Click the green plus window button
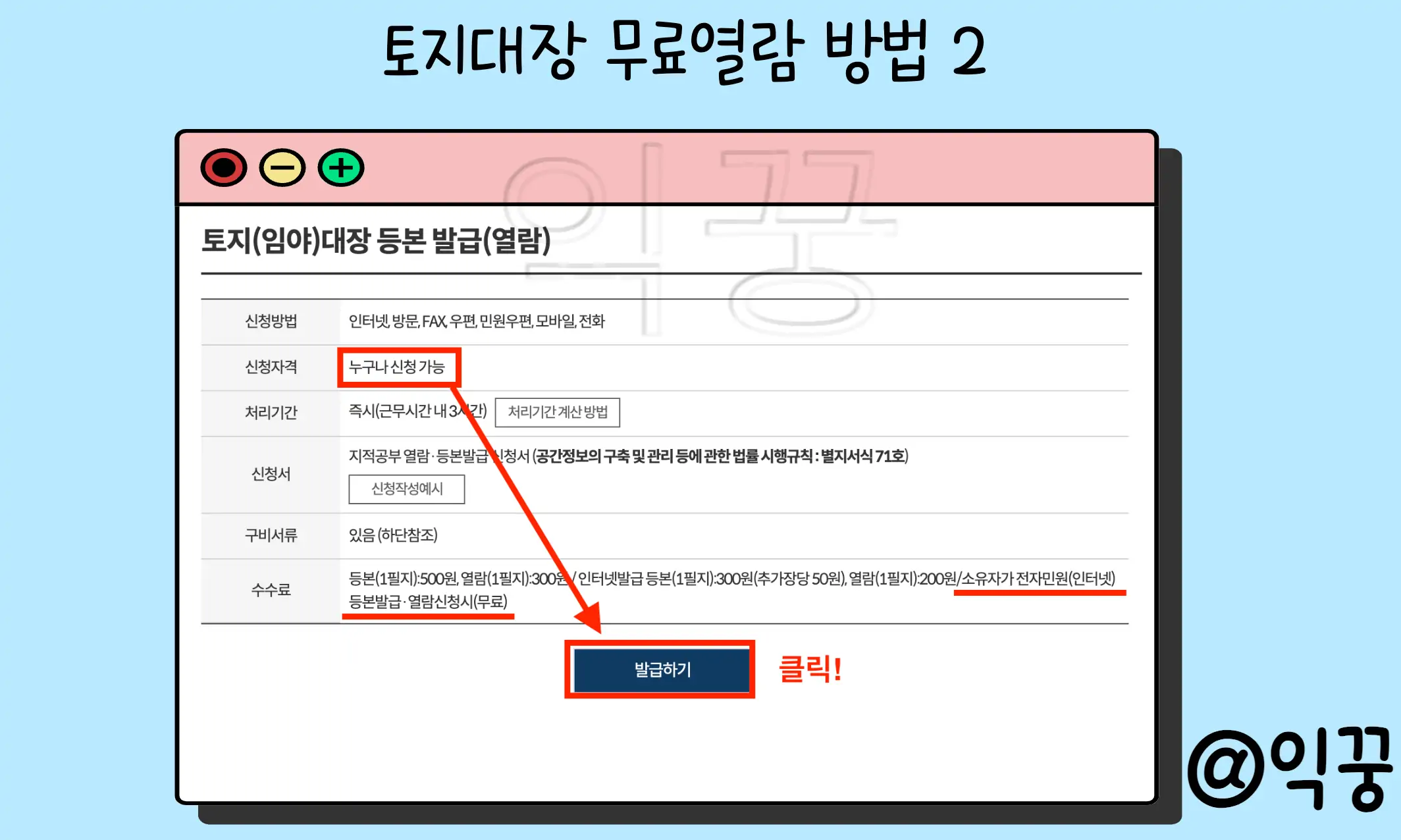 pos(340,169)
